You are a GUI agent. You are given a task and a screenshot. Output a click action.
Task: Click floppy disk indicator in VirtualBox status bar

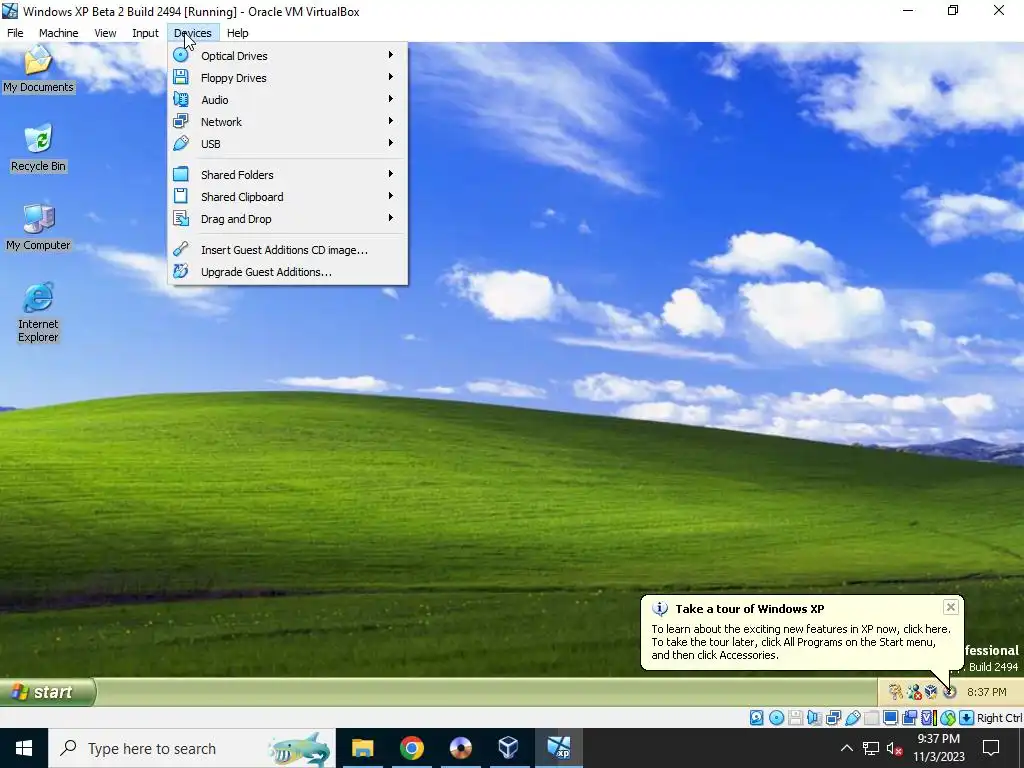795,718
